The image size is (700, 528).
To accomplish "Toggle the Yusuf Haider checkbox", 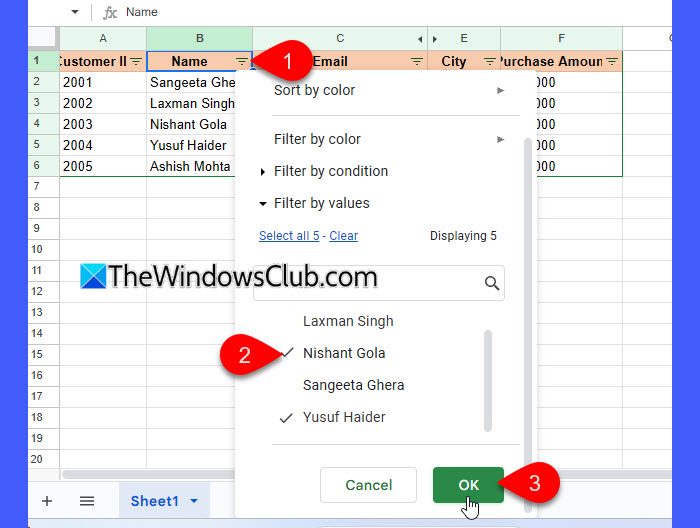I will (x=286, y=418).
